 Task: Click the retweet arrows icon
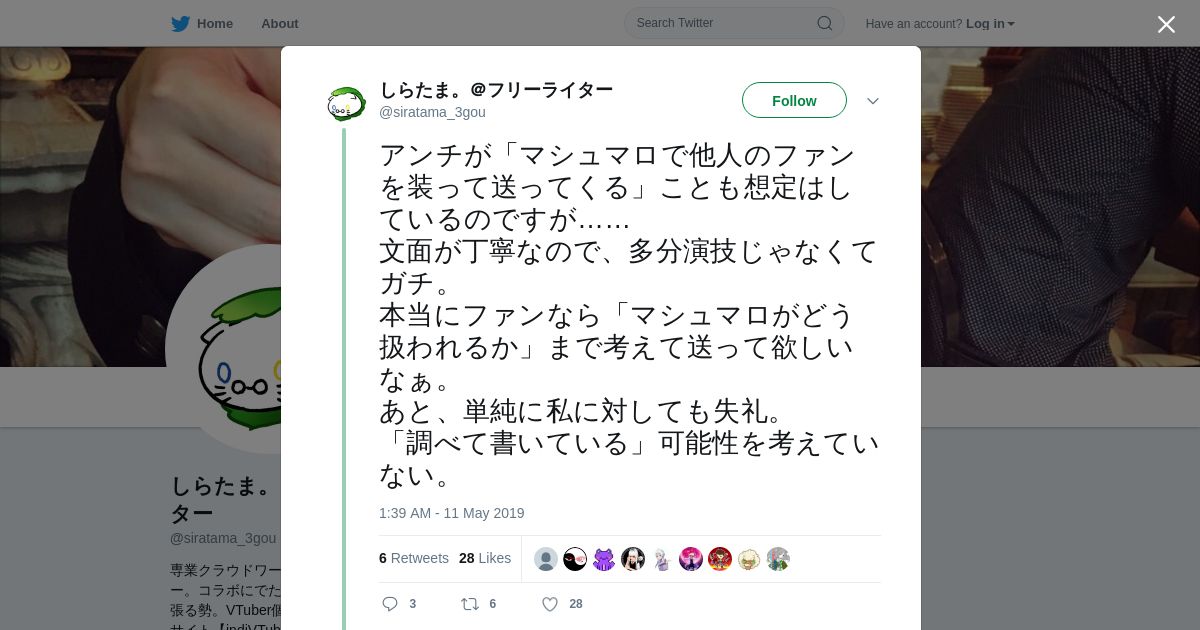(x=469, y=604)
